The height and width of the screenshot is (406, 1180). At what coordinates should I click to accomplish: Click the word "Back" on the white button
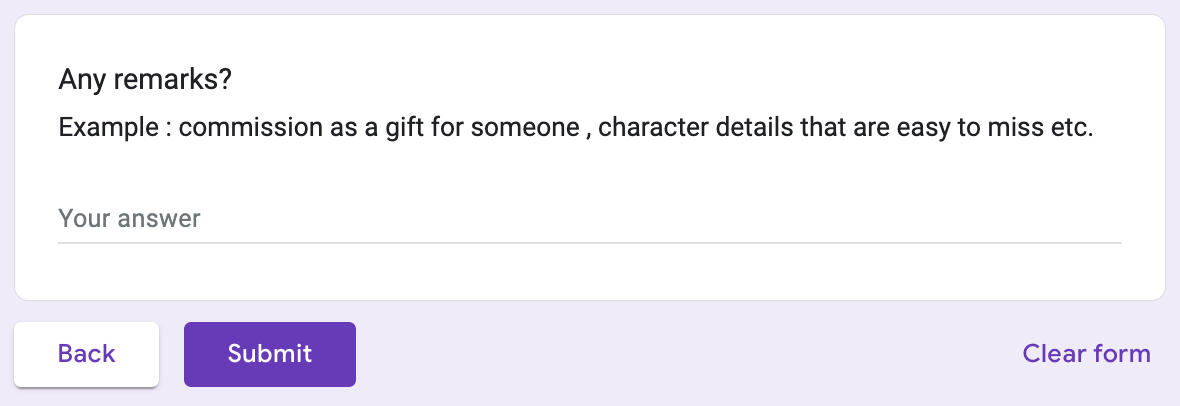coord(87,354)
